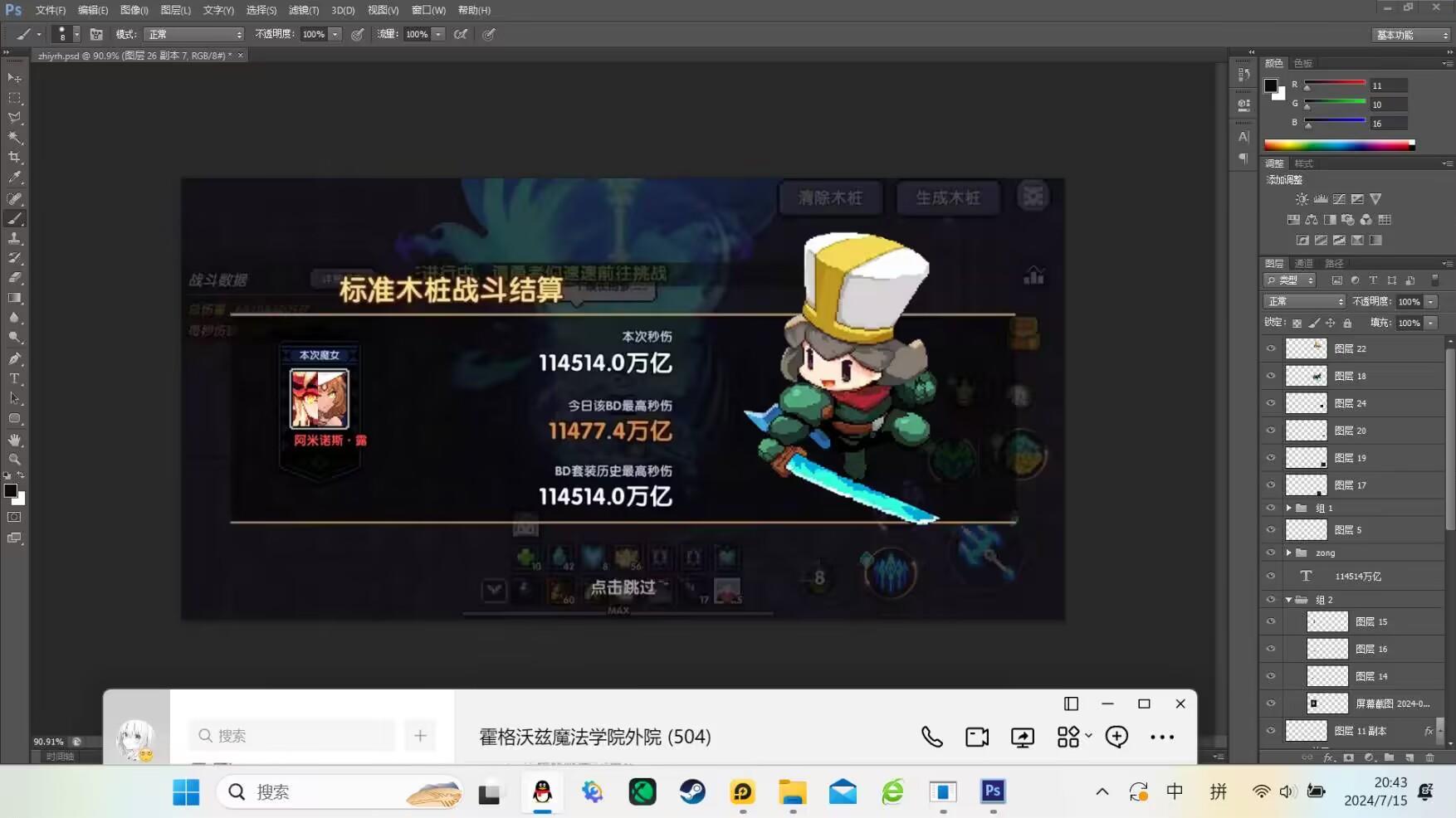
Task: Select the Eraser tool
Action: (x=14, y=279)
